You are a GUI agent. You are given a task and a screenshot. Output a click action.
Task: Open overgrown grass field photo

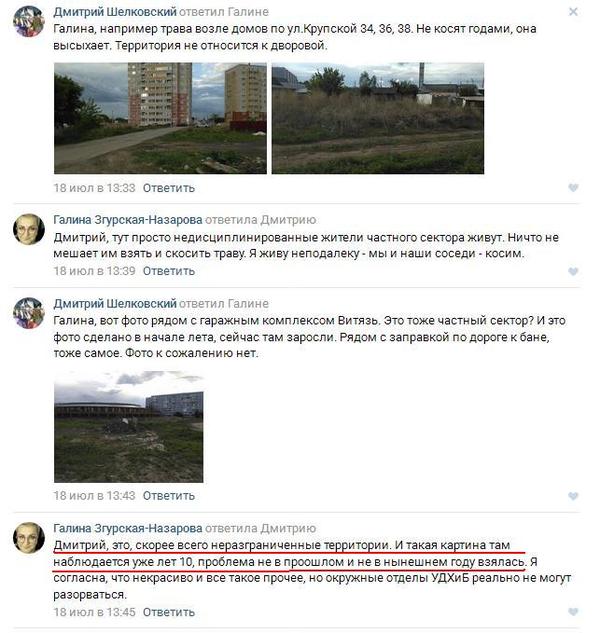378,118
